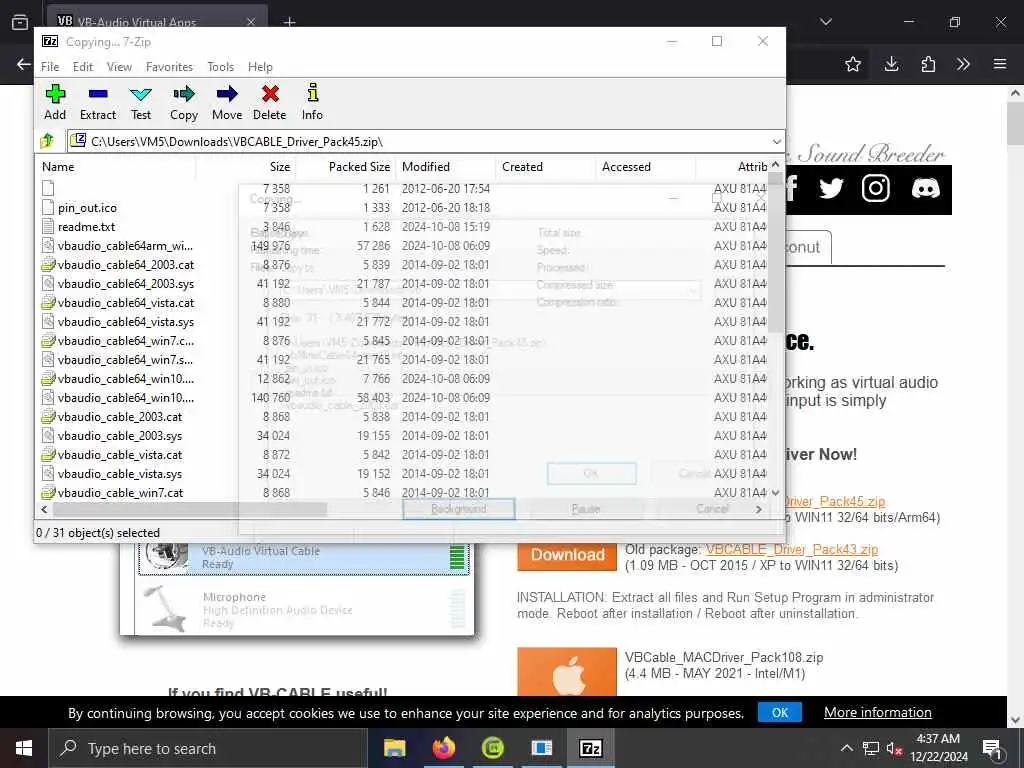Sort by the Size column header
Viewport: 1024px width, 768px height.
click(x=280, y=167)
